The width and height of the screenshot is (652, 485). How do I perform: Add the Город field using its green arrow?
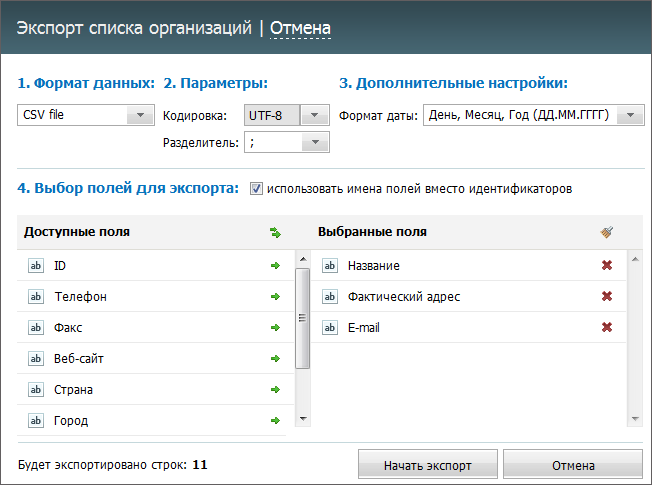275,421
